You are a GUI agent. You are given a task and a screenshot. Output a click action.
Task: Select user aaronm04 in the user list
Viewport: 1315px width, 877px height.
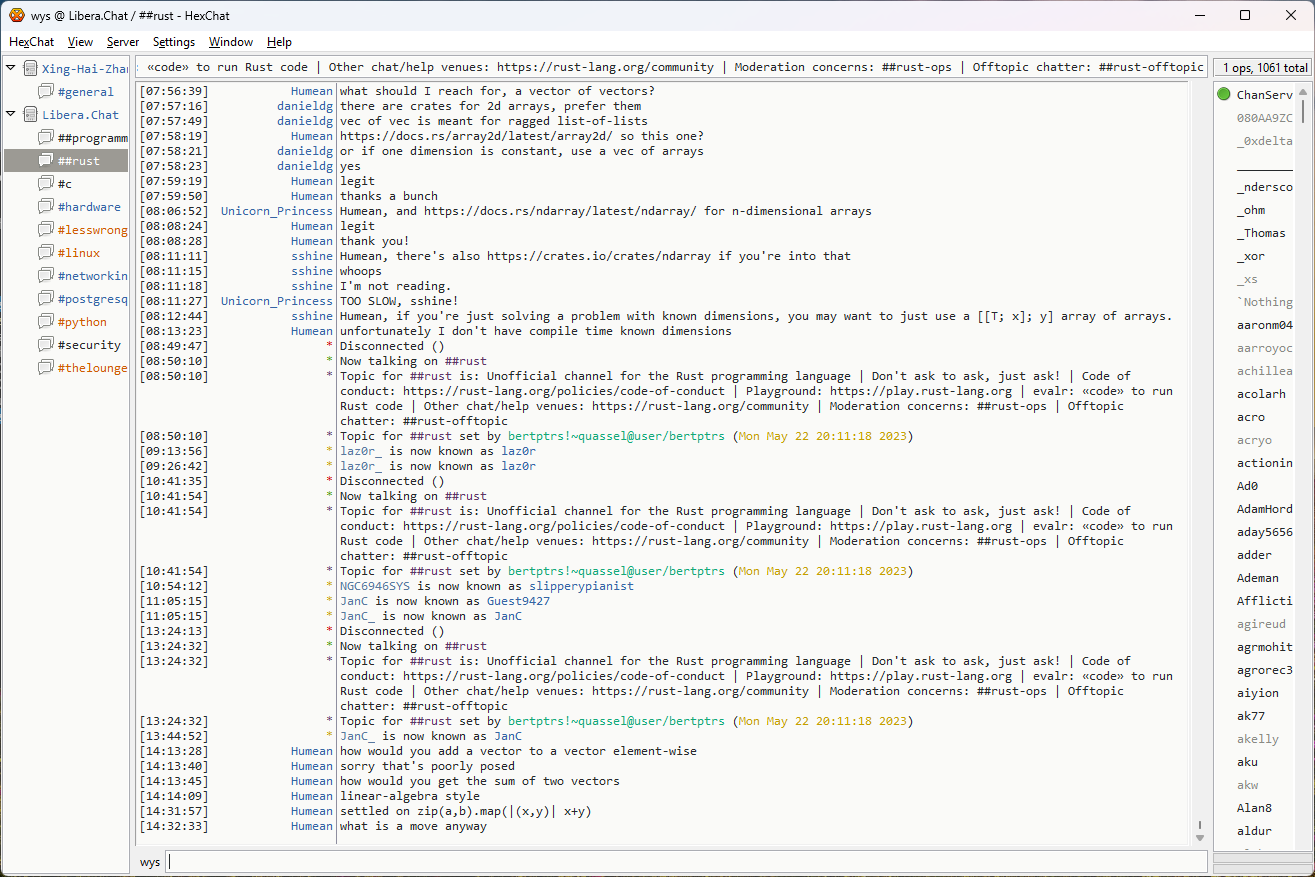1264,325
